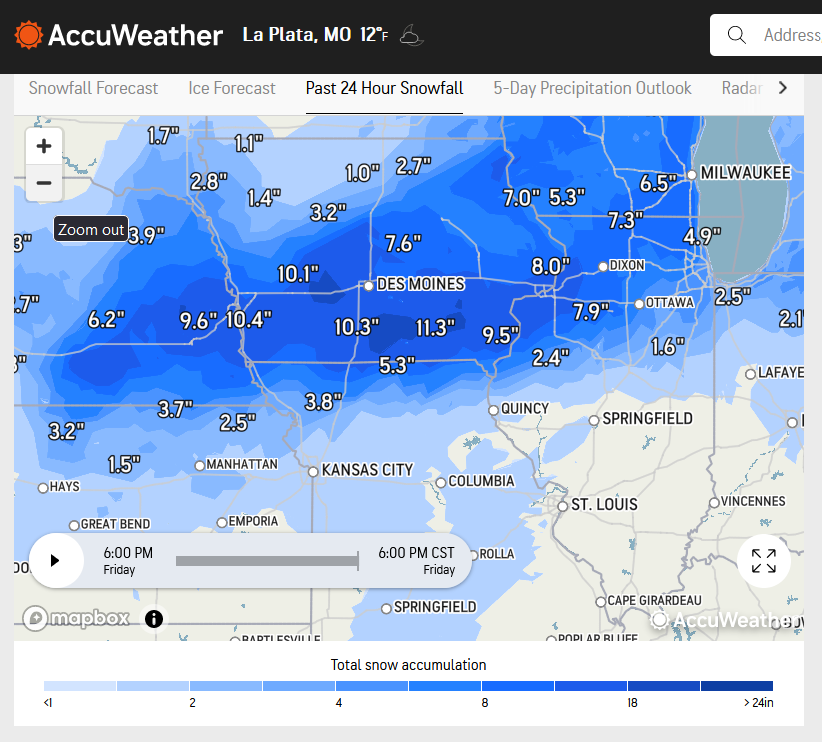Viewport: 822px width, 742px height.
Task: Open the Radar tab
Action: pos(742,88)
